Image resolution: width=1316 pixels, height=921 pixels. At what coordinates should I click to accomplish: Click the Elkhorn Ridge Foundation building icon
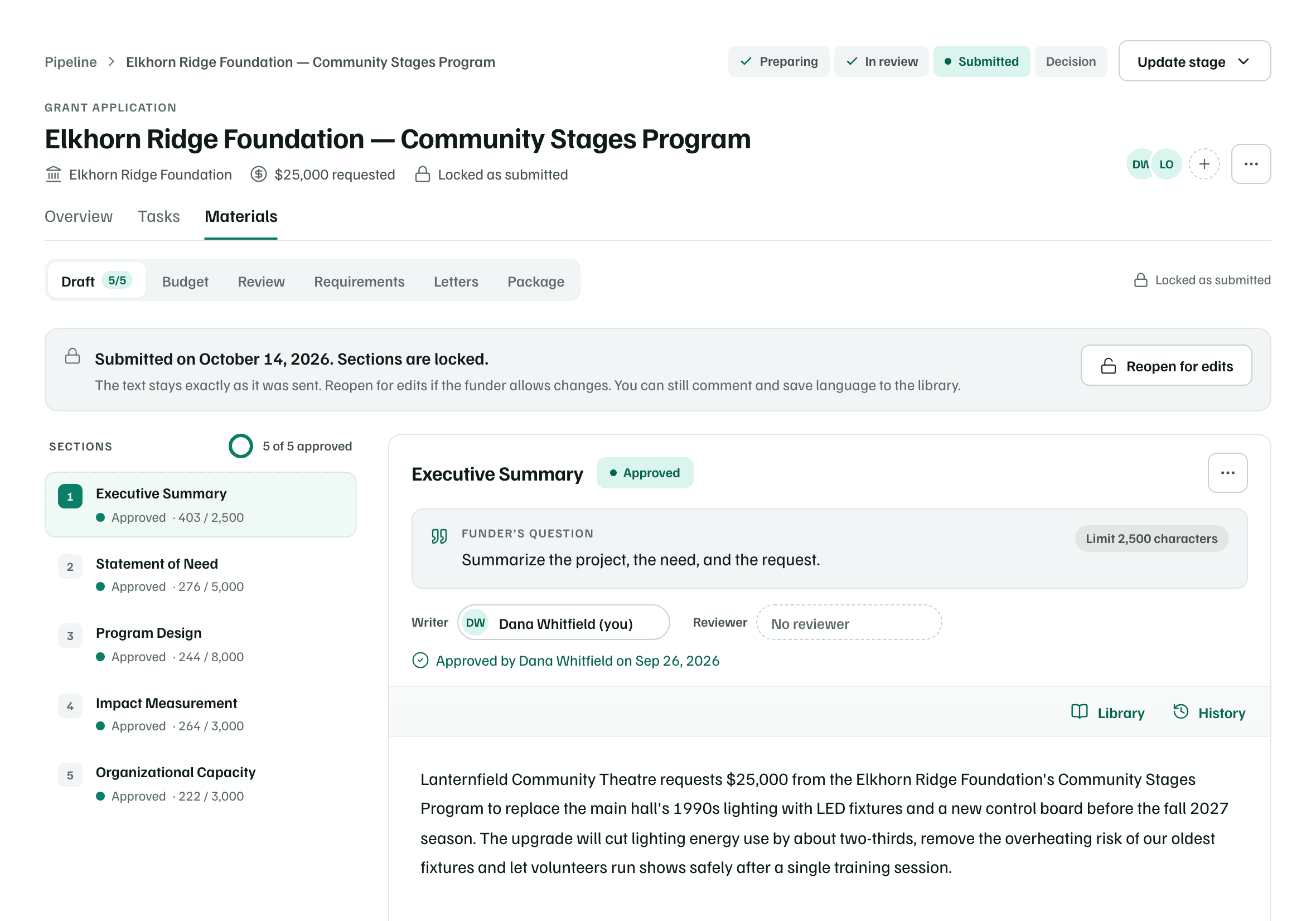(x=54, y=174)
